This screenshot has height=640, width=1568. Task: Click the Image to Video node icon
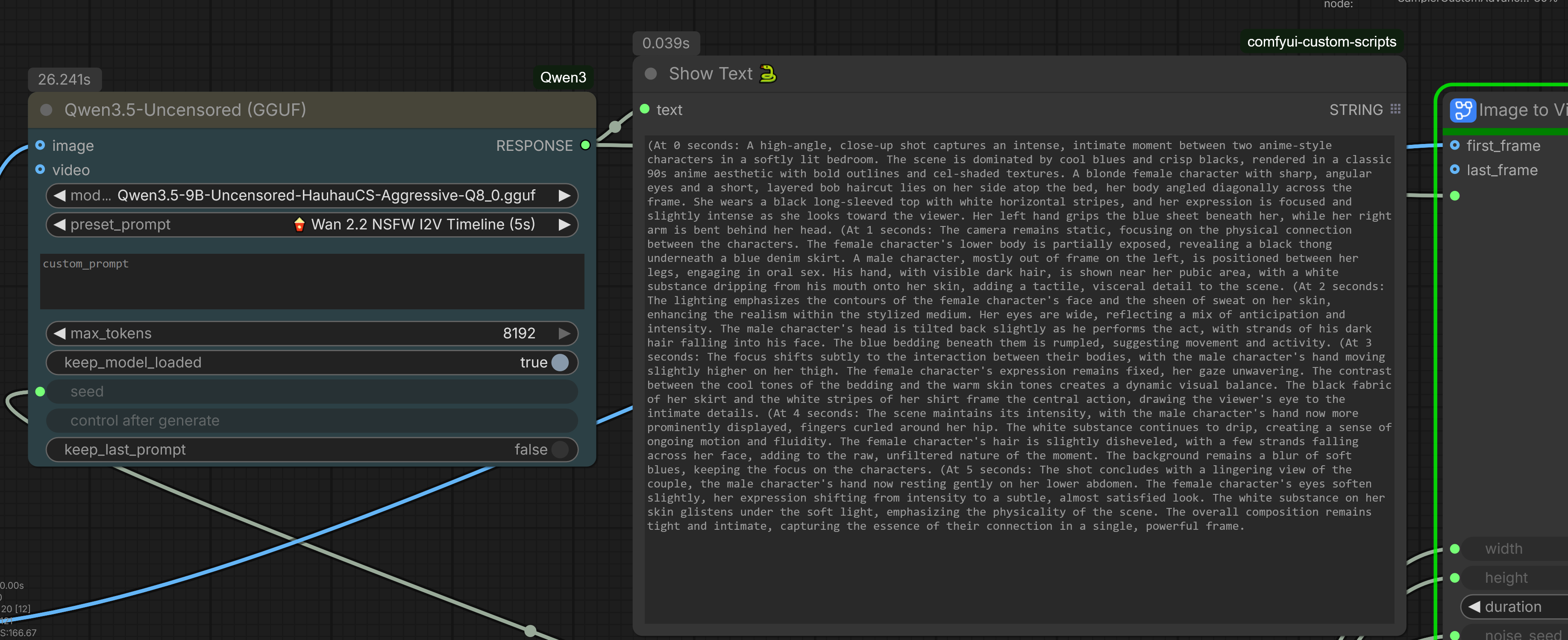1463,110
